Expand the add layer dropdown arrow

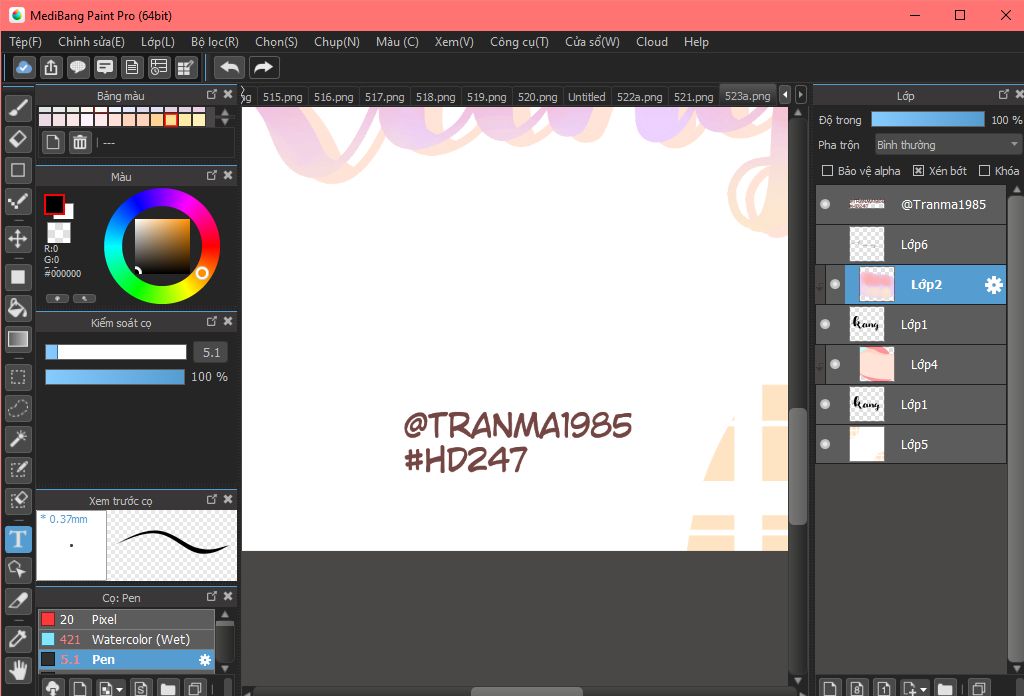[923, 689]
